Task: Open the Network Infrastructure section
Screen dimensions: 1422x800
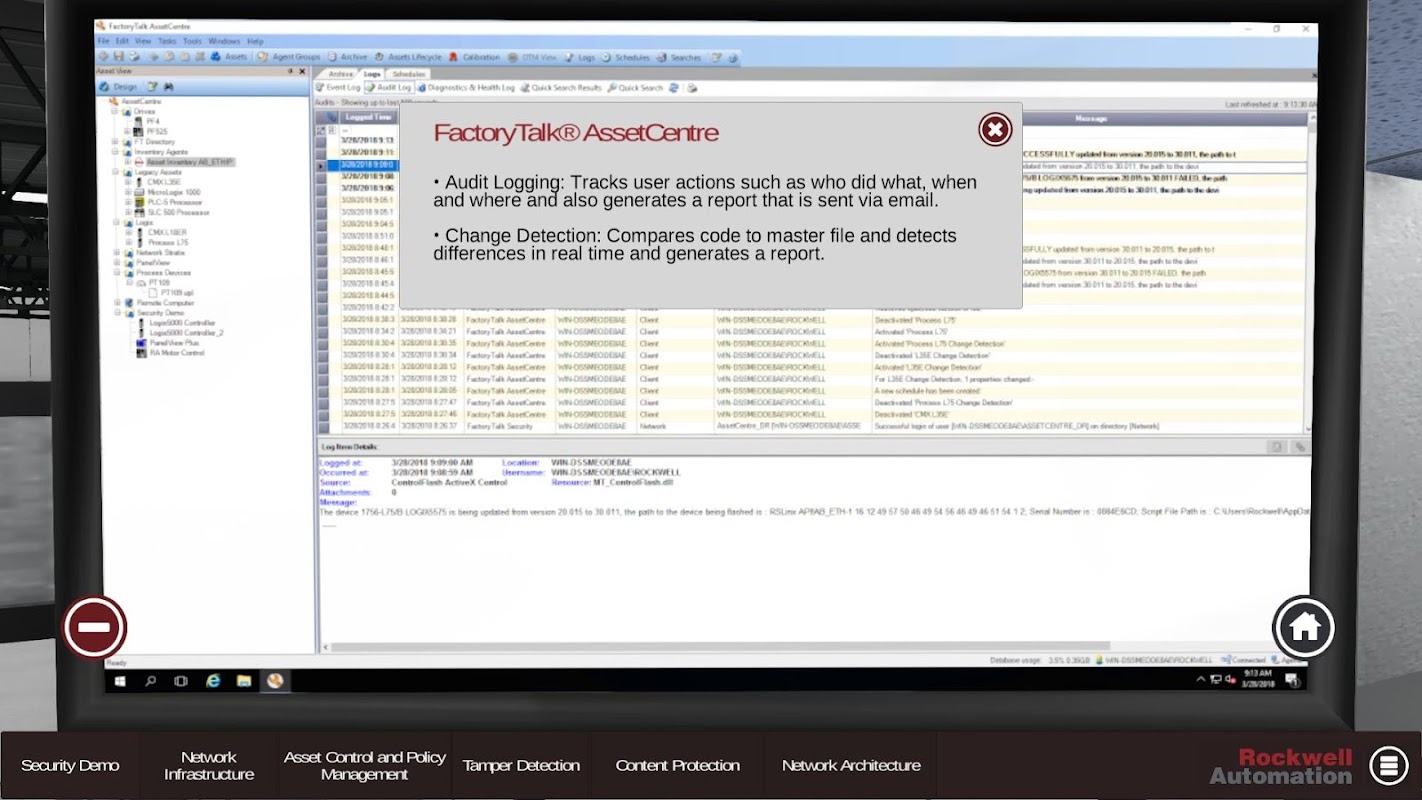Action: click(209, 766)
